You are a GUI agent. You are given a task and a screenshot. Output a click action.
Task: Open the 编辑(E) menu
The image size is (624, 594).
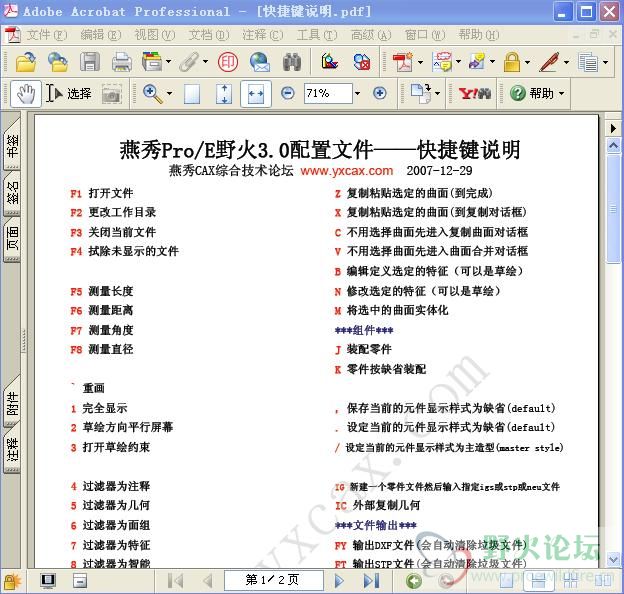click(x=101, y=35)
